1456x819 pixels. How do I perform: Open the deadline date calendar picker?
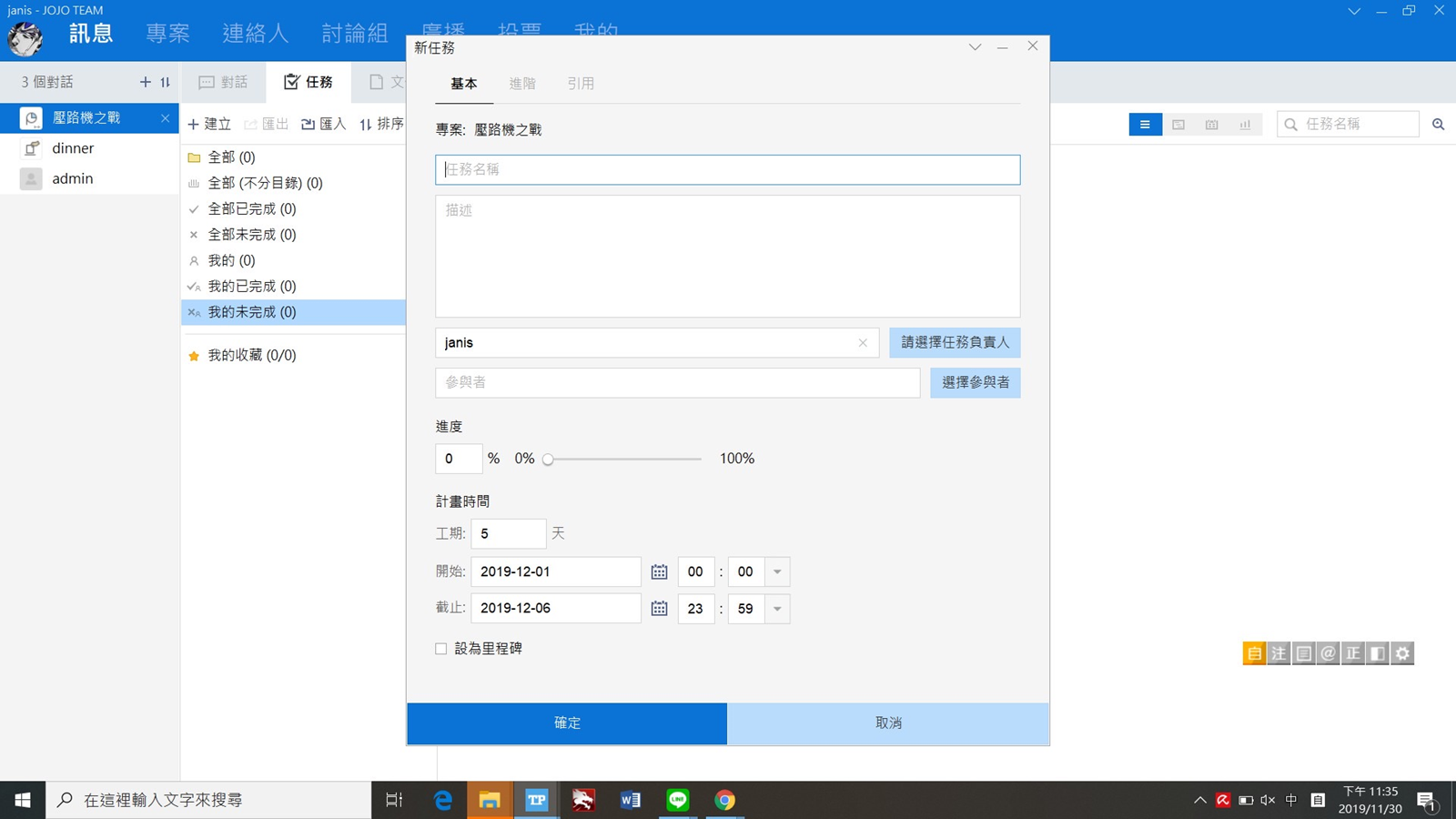tap(659, 608)
